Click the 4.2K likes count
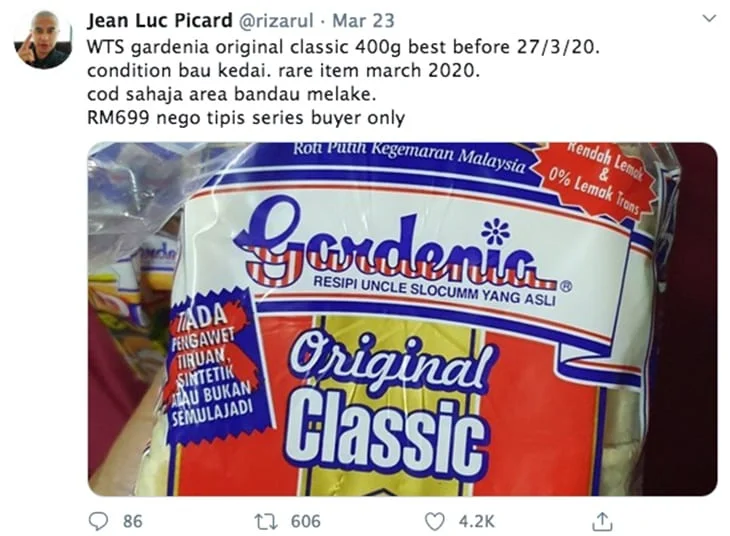This screenshot has width=730, height=536. [x=476, y=521]
